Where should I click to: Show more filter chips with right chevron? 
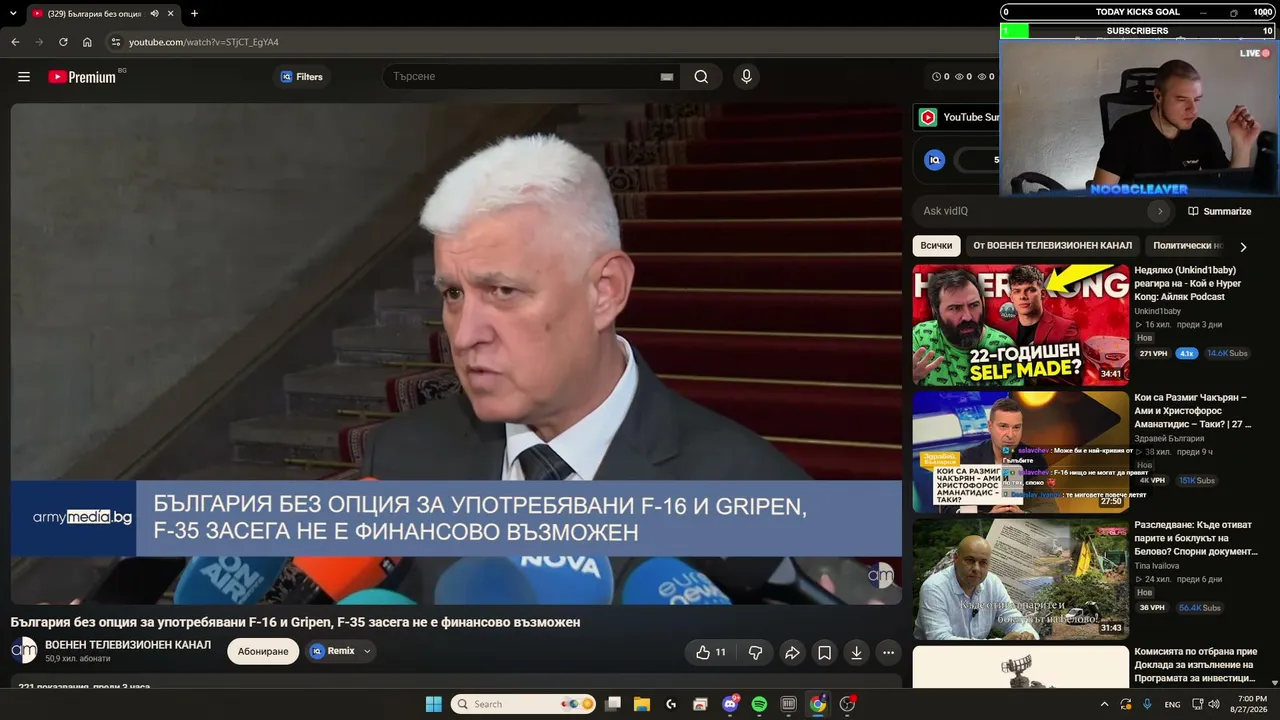click(1243, 246)
